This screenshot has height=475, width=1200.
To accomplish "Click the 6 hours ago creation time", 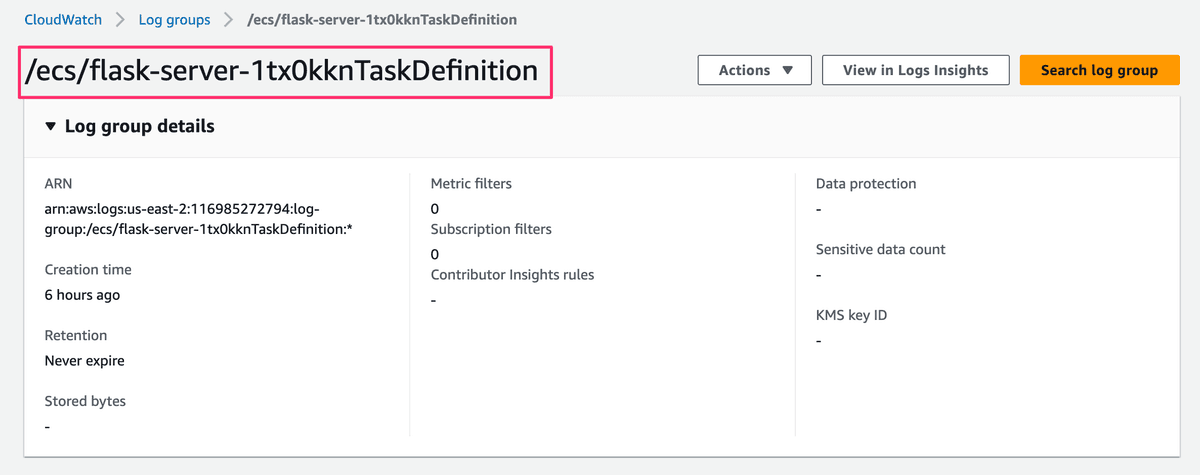I will (x=82, y=295).
